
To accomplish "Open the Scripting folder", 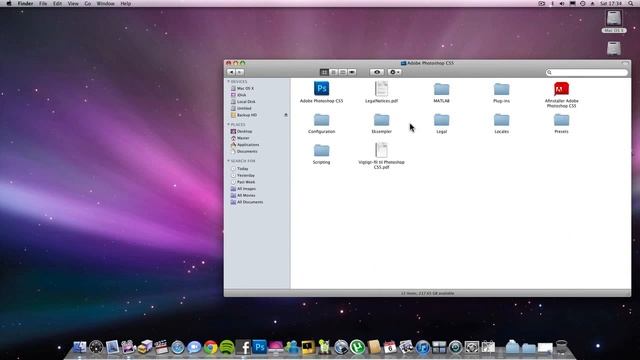I will tap(322, 150).
